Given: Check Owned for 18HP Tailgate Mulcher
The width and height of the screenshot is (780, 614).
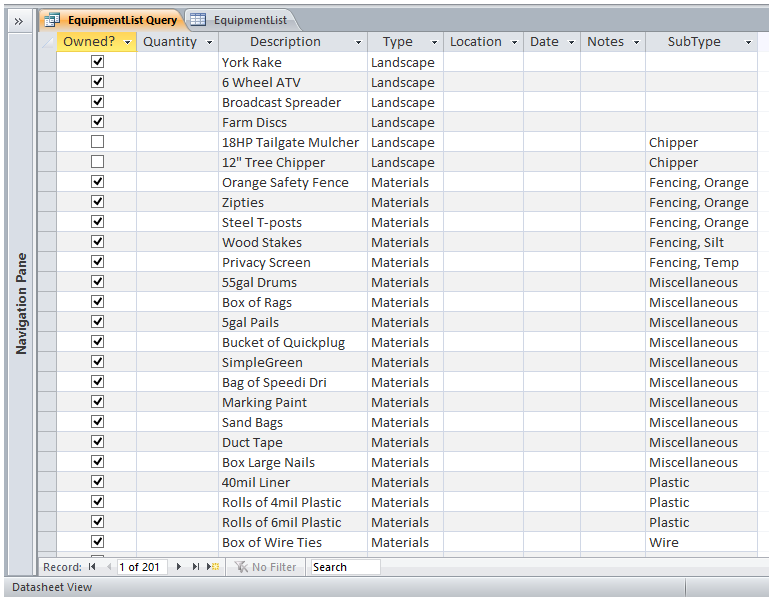Looking at the screenshot, I should [97, 142].
